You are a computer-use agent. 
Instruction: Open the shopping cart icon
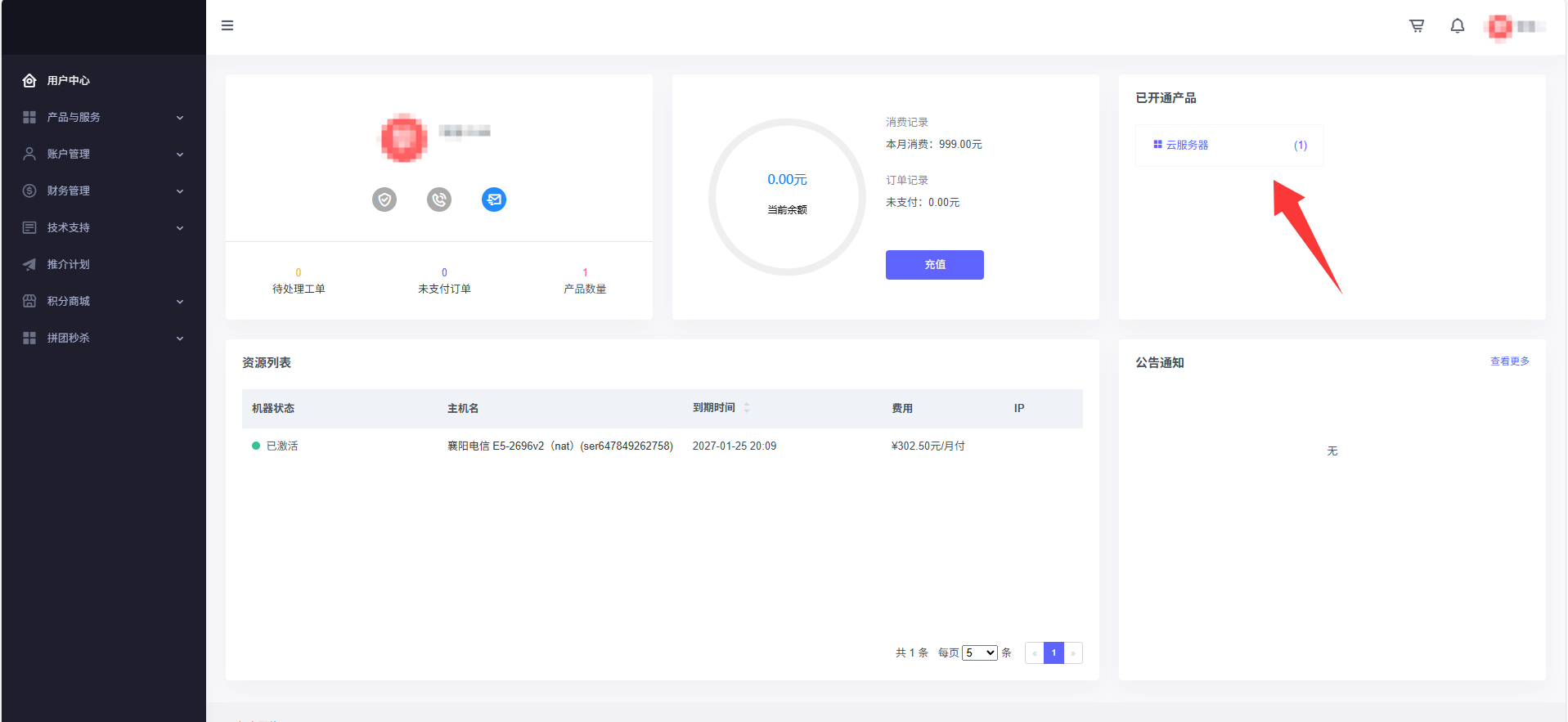click(1417, 26)
